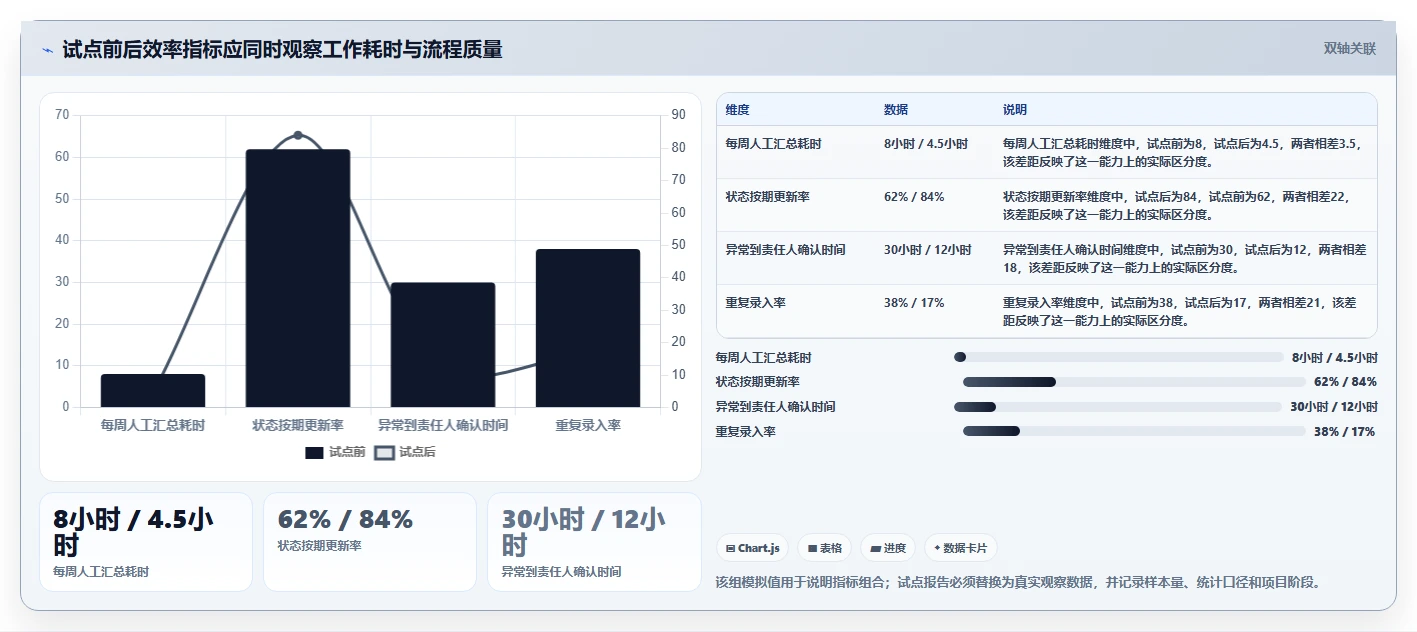Click the x-axis label 重复录入率 under the chart

(588, 425)
